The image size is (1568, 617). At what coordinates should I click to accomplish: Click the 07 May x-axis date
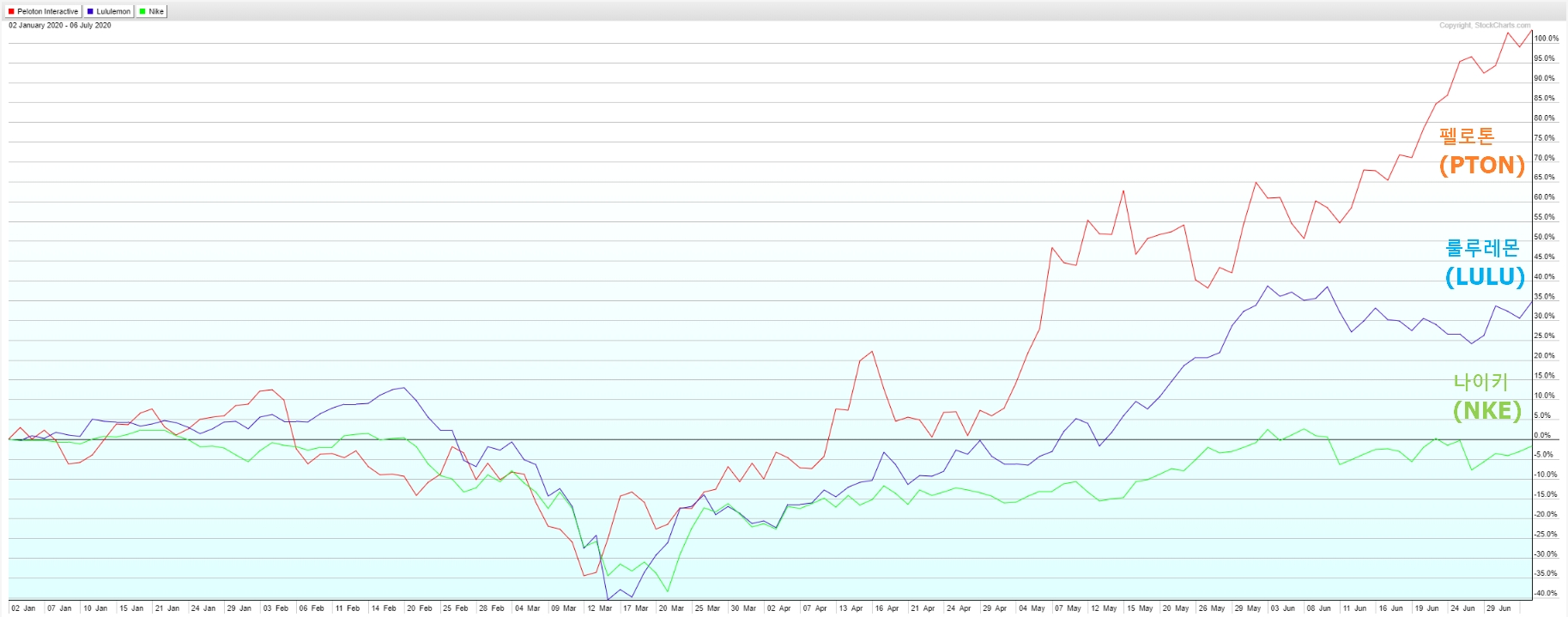[x=1068, y=608]
